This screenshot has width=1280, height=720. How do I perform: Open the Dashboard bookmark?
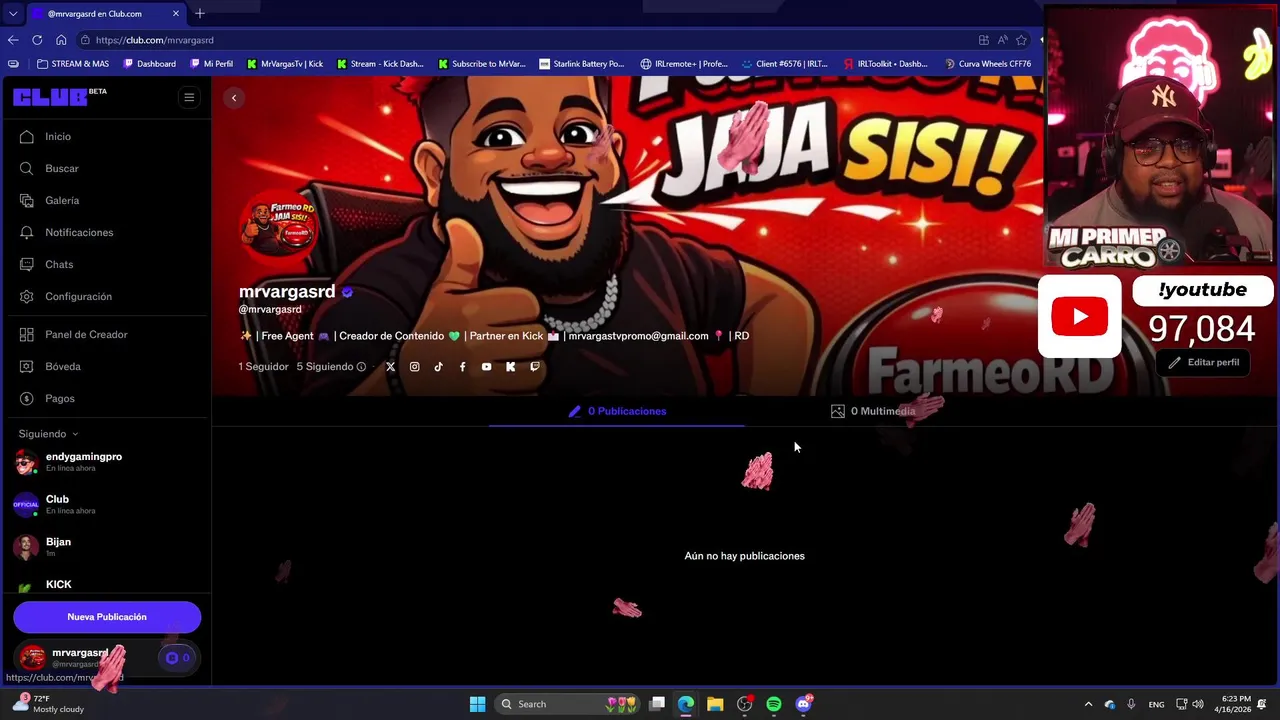pyautogui.click(x=149, y=64)
